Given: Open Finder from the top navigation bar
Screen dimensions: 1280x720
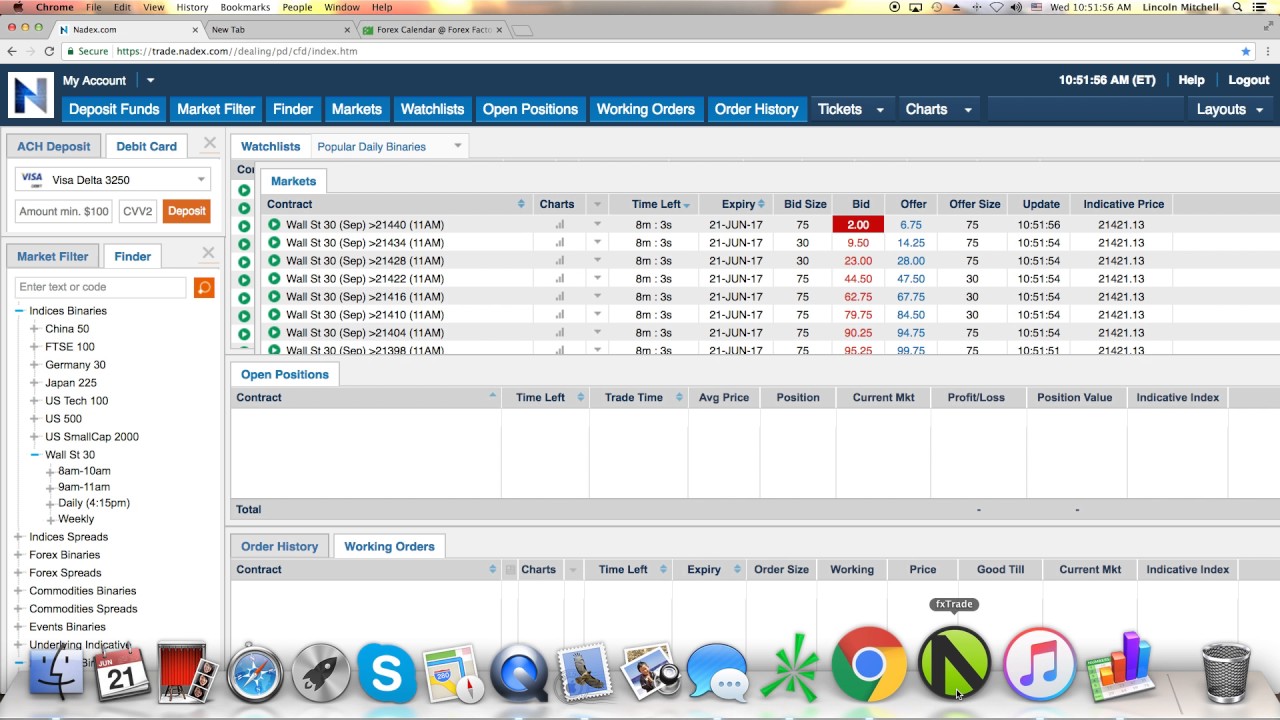Looking at the screenshot, I should click(x=293, y=109).
